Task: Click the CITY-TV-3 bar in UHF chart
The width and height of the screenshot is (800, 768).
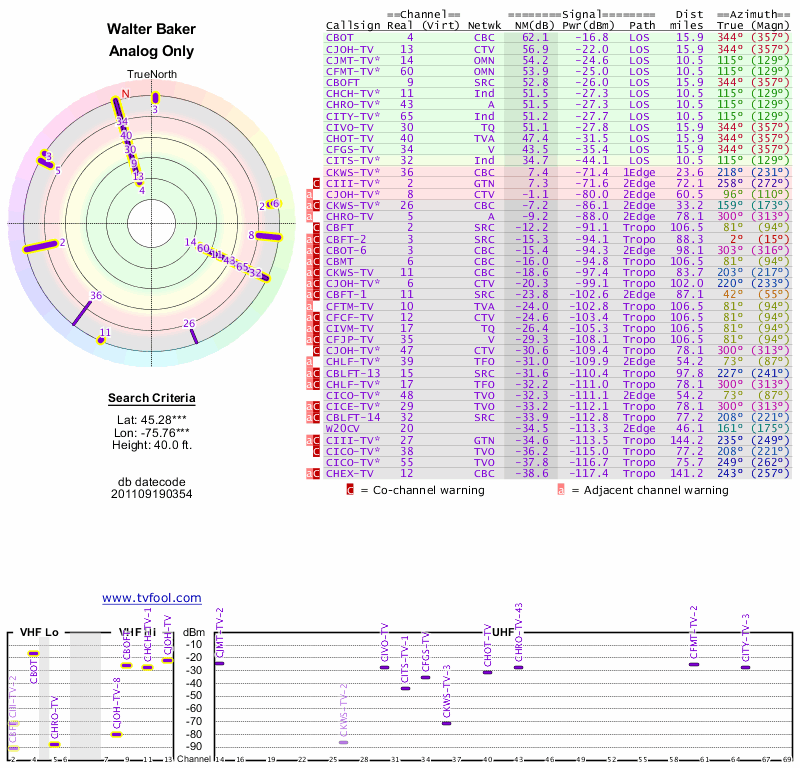Action: coord(745,667)
